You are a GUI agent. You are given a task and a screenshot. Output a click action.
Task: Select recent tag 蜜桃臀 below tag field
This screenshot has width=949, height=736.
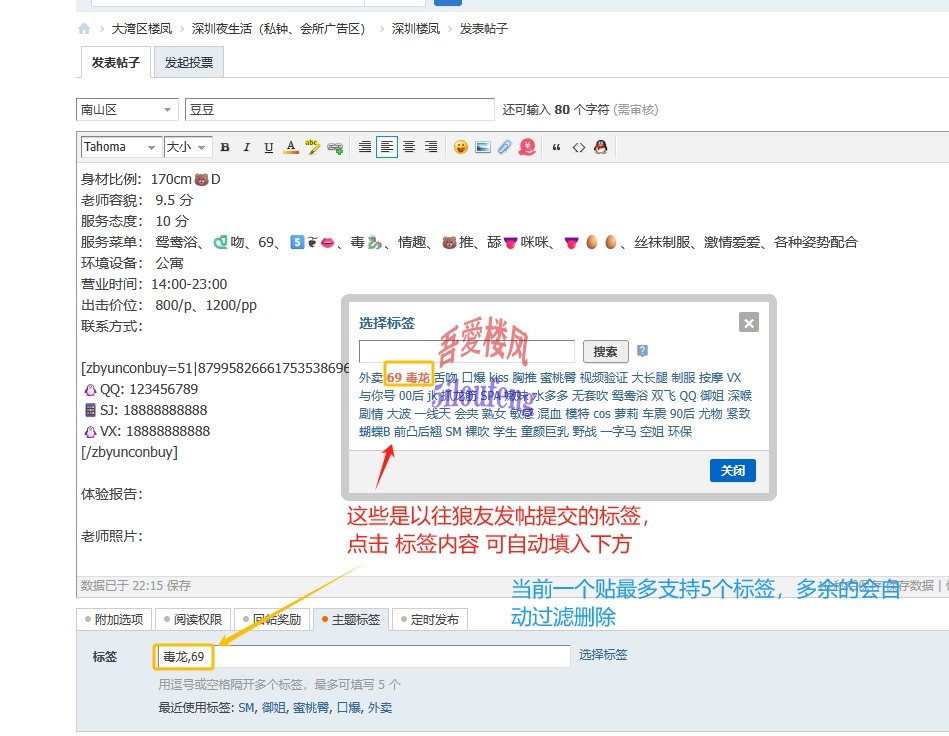[x=311, y=708]
